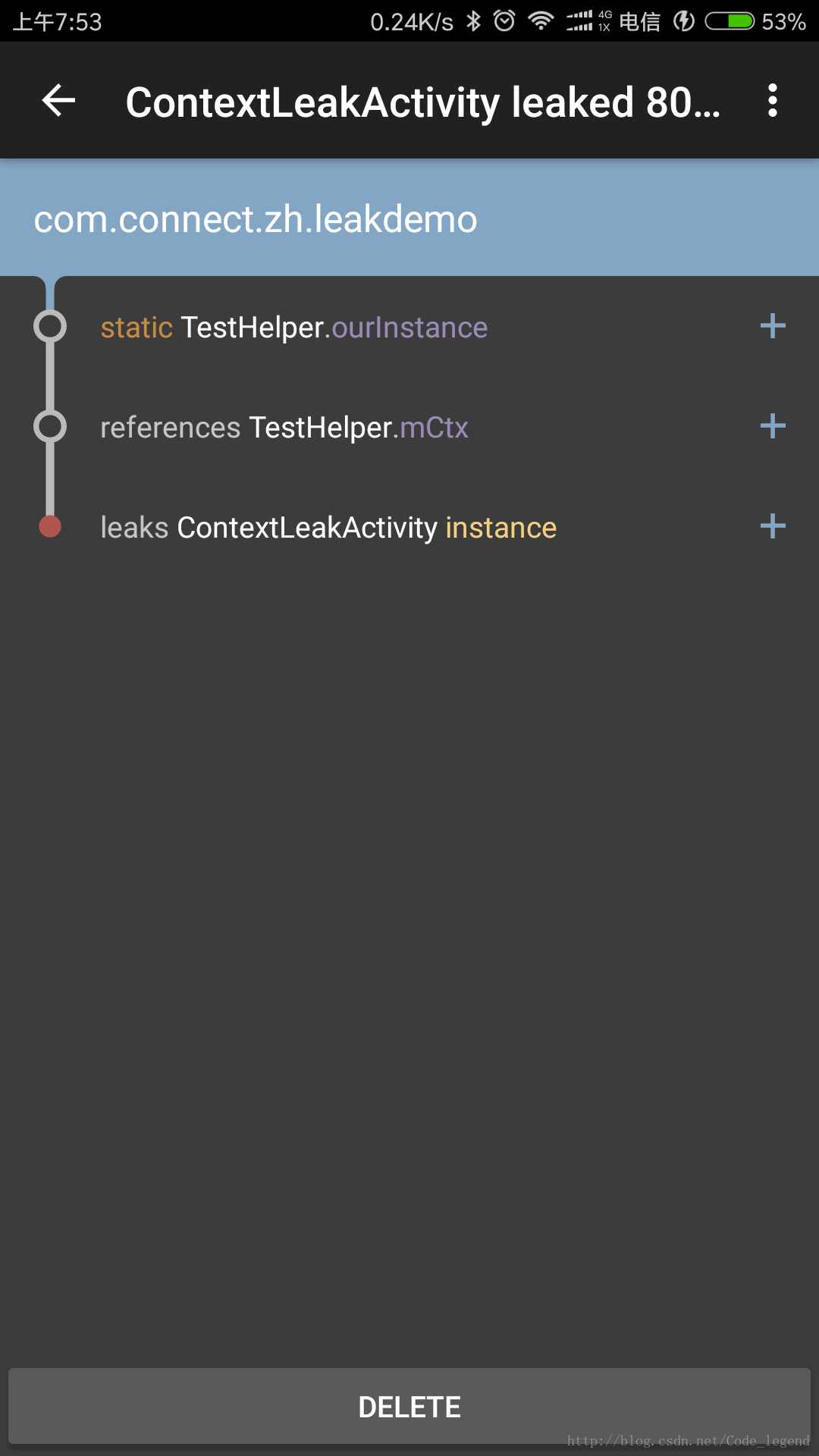Tap the blog.csdn.net watermark link
Image resolution: width=819 pixels, height=1456 pixels.
coord(688,1440)
